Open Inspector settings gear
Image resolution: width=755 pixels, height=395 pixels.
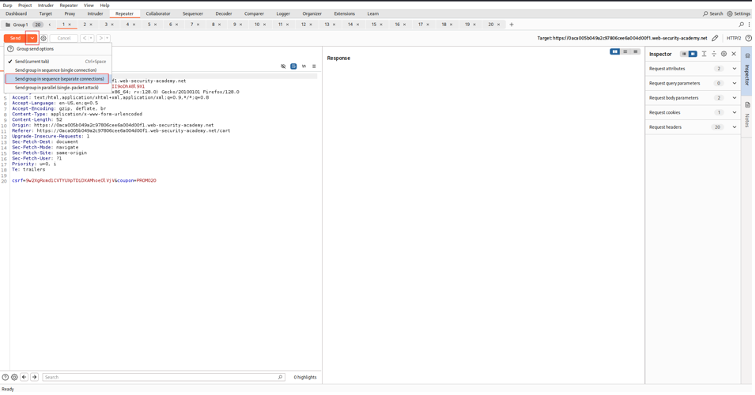click(724, 54)
